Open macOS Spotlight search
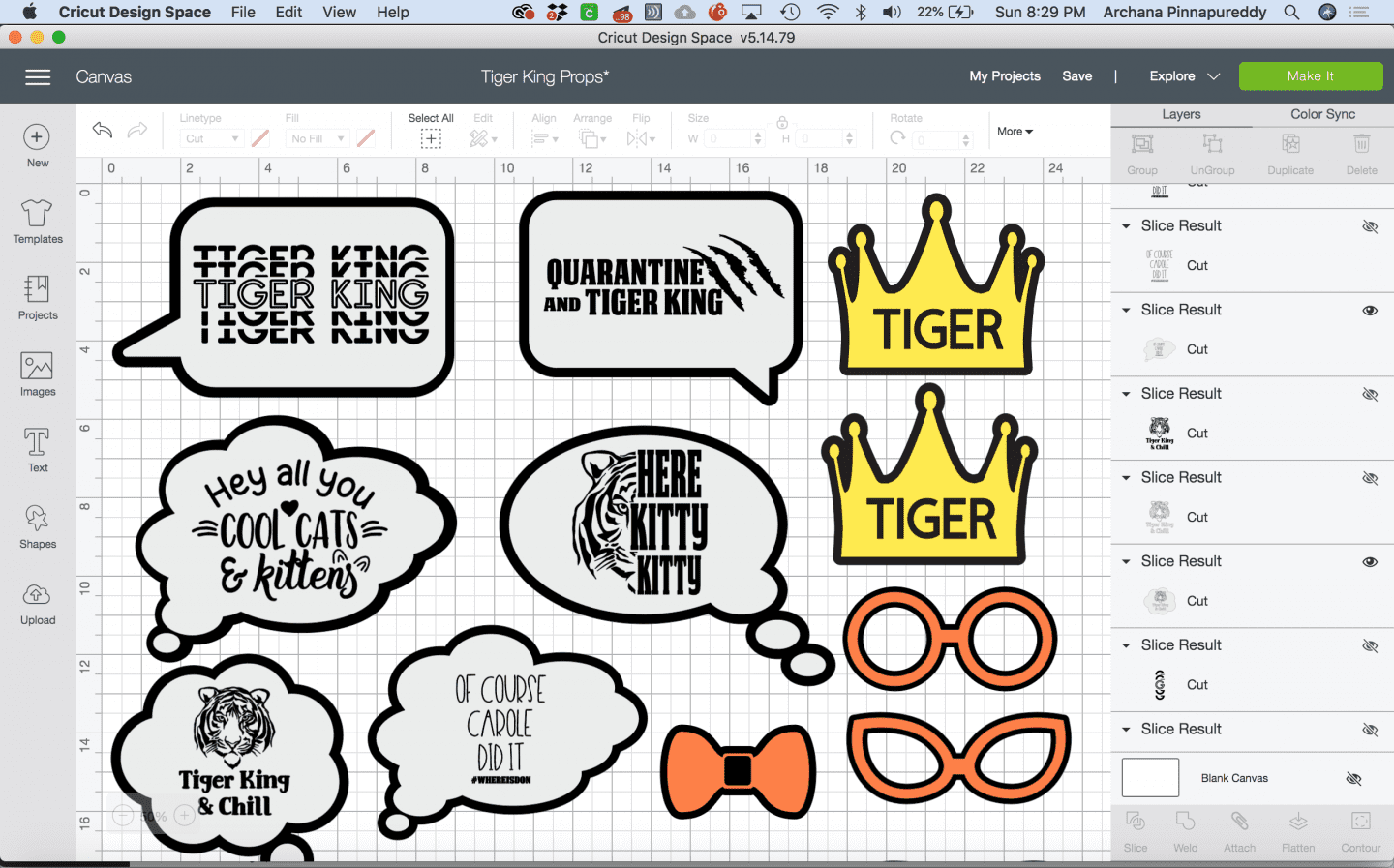Image resolution: width=1394 pixels, height=868 pixels. click(x=1291, y=12)
